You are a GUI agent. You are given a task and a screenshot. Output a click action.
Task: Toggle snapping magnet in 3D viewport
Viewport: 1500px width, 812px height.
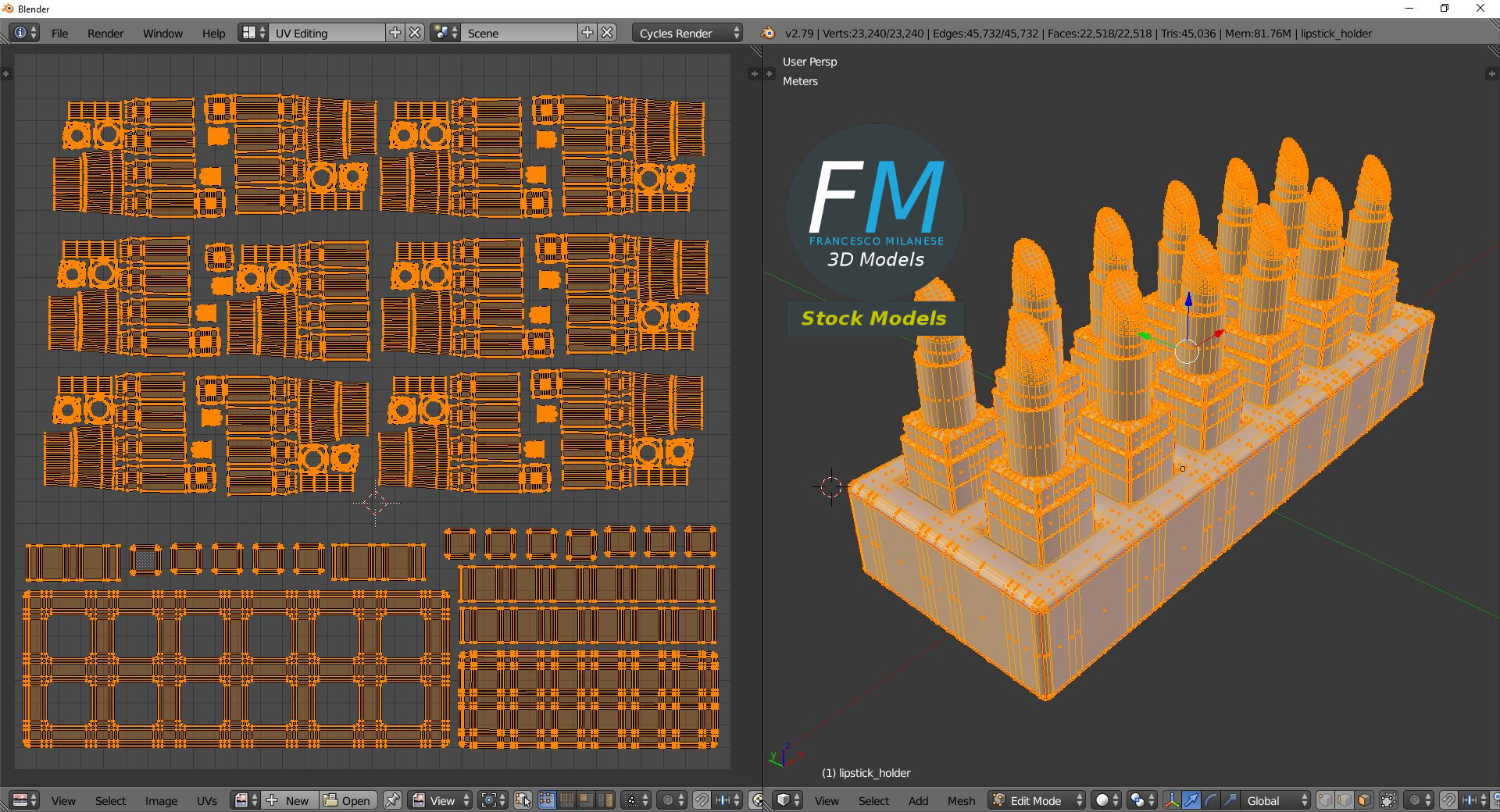pyautogui.click(x=1448, y=800)
